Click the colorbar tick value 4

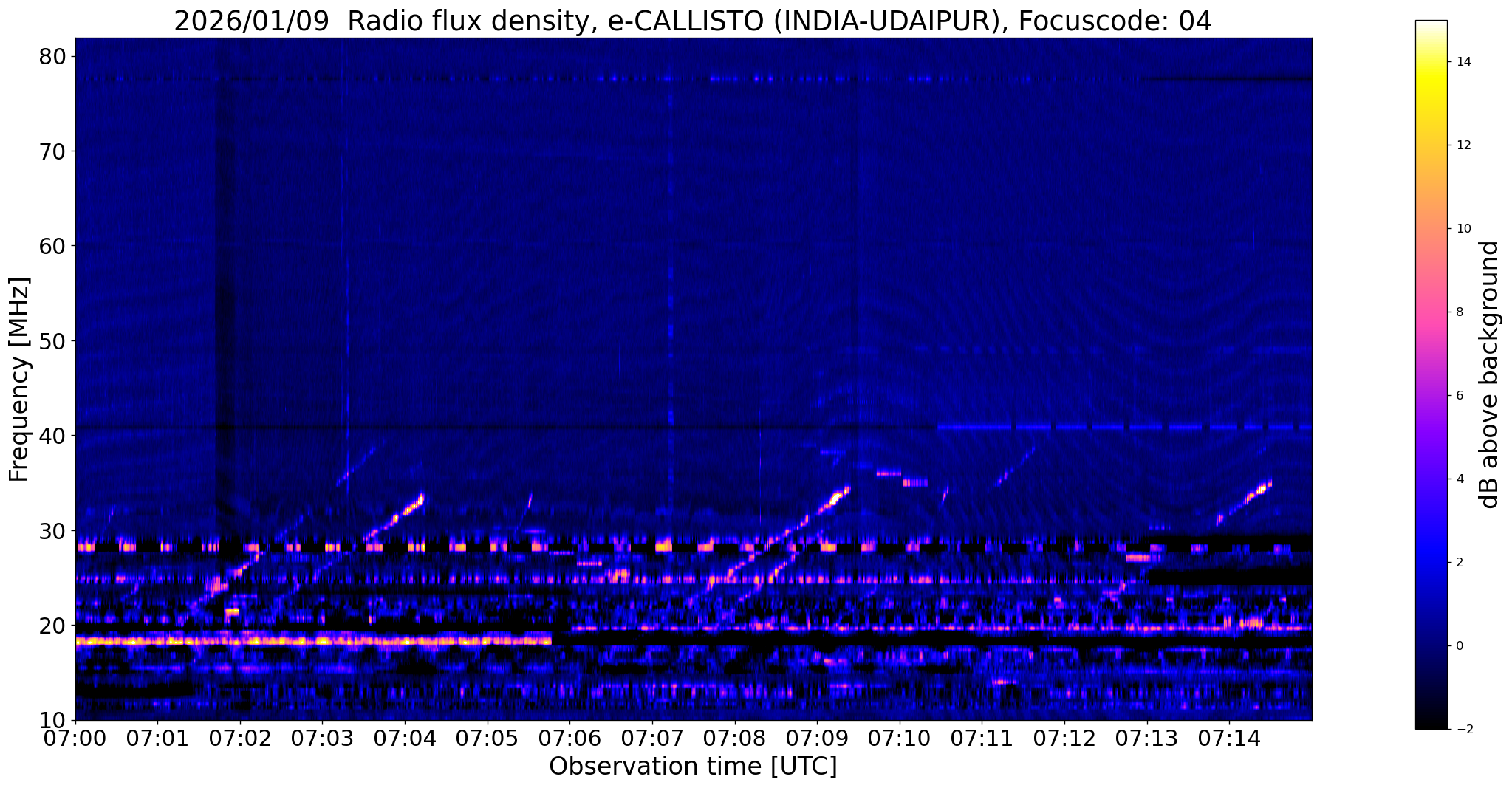click(x=1458, y=479)
